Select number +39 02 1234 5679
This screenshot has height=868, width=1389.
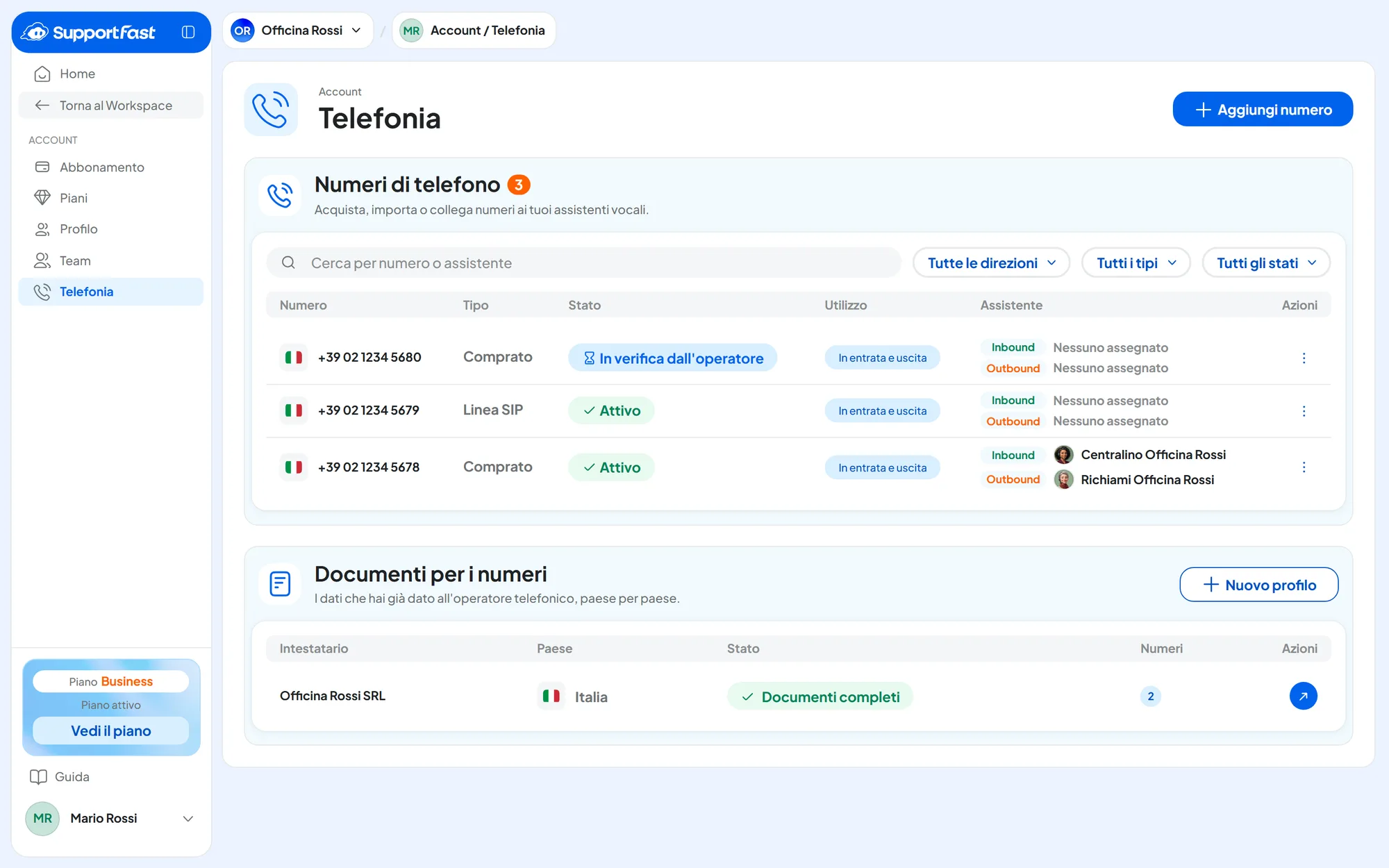369,410
